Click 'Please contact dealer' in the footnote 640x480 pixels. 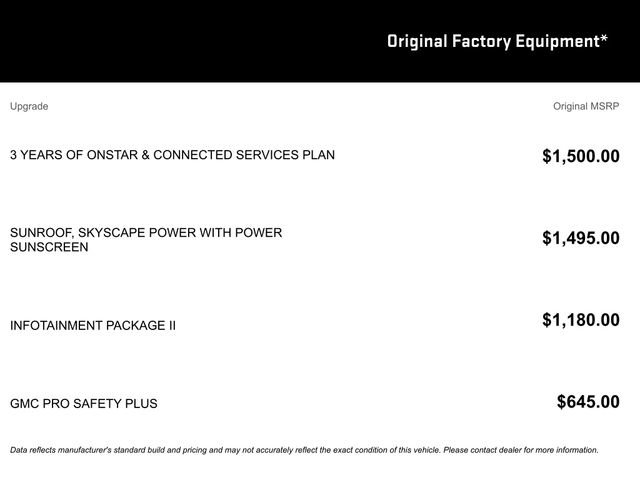click(x=482, y=450)
